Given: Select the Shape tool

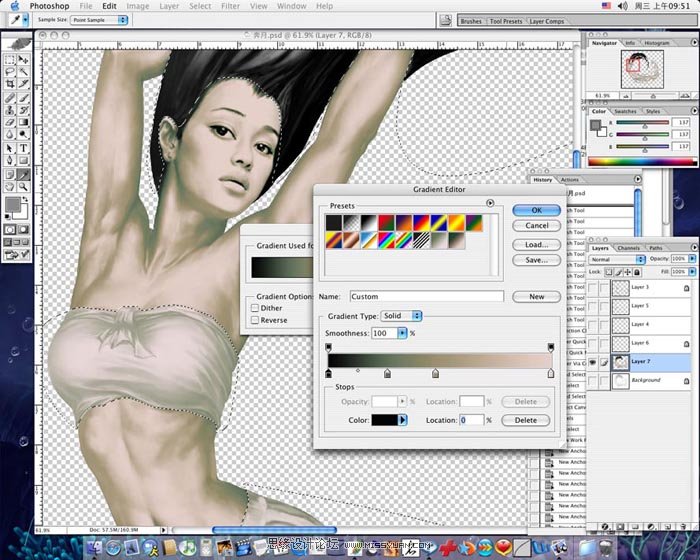Looking at the screenshot, I should (23, 160).
